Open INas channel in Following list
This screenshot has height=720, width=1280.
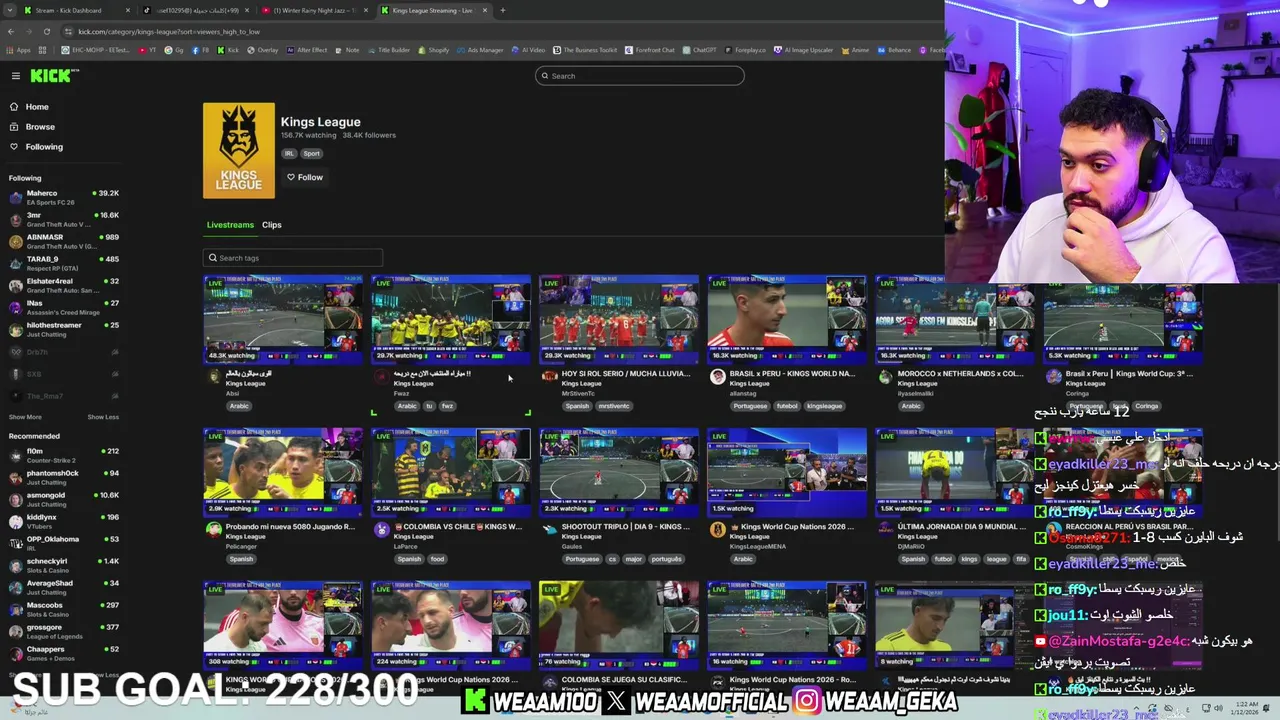(62, 307)
